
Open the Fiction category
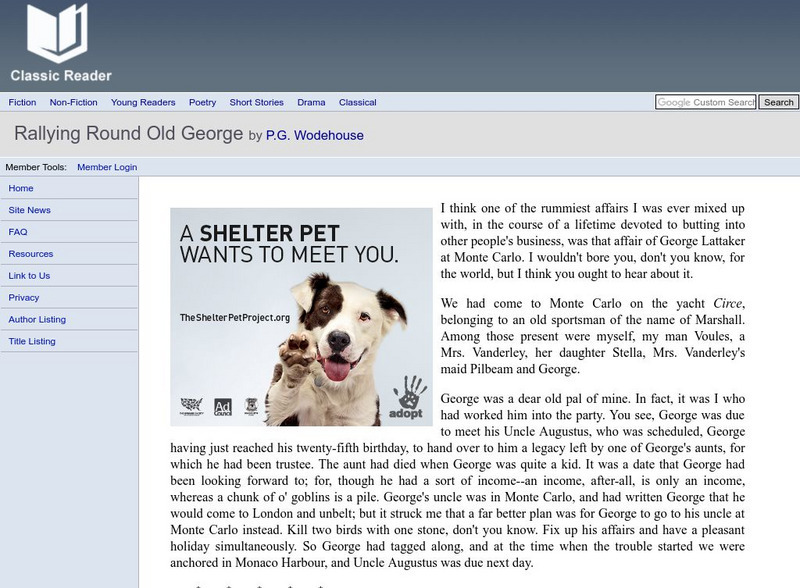pos(21,102)
